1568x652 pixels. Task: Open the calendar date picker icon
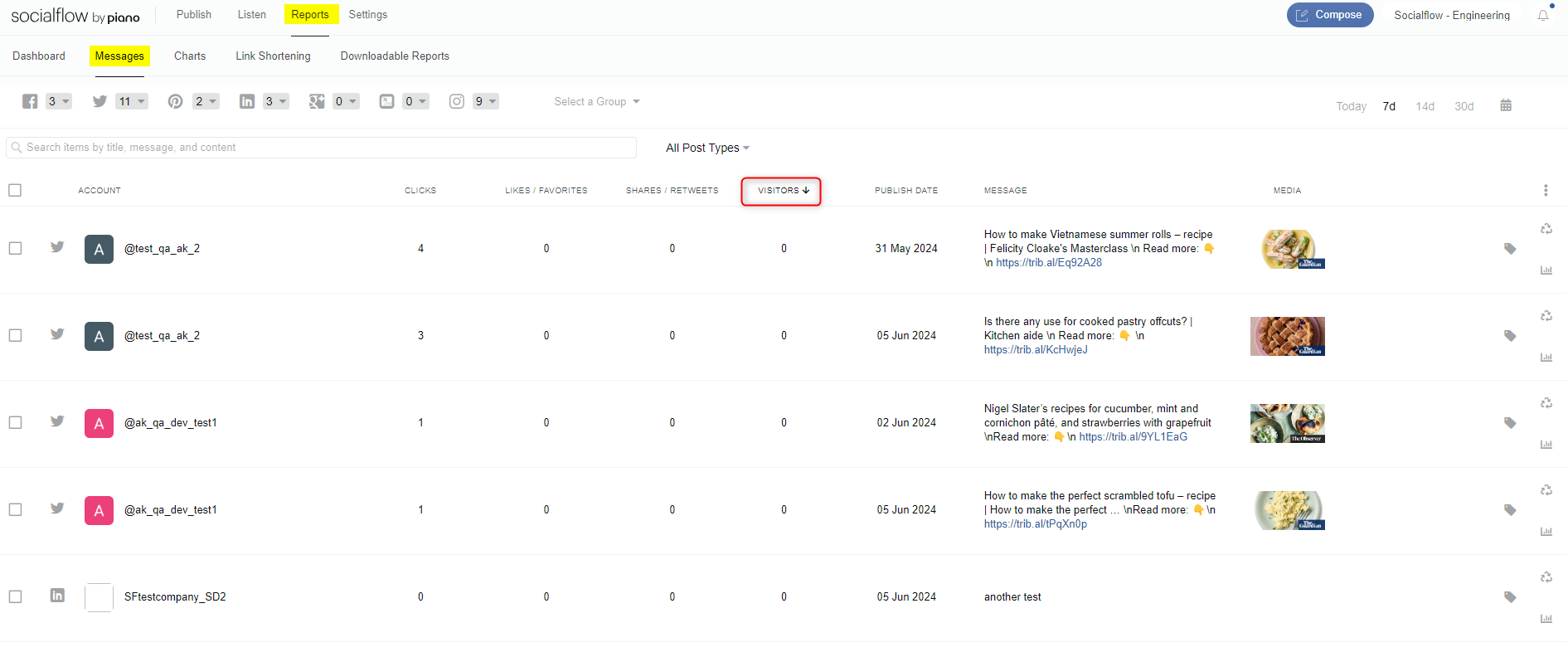1506,105
